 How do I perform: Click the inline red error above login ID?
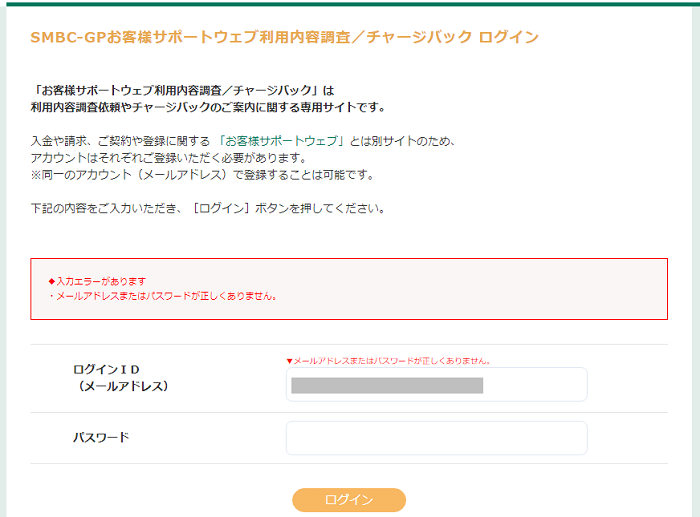click(x=388, y=361)
